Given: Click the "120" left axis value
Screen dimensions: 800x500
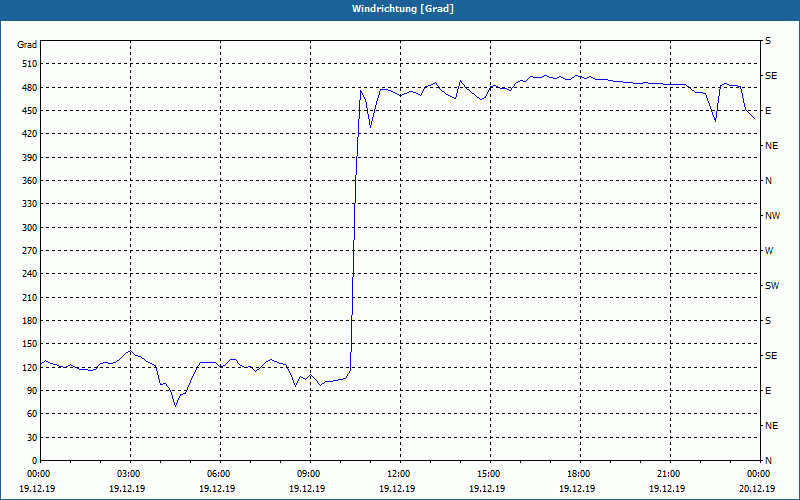Looking at the screenshot, I should (x=30, y=367).
